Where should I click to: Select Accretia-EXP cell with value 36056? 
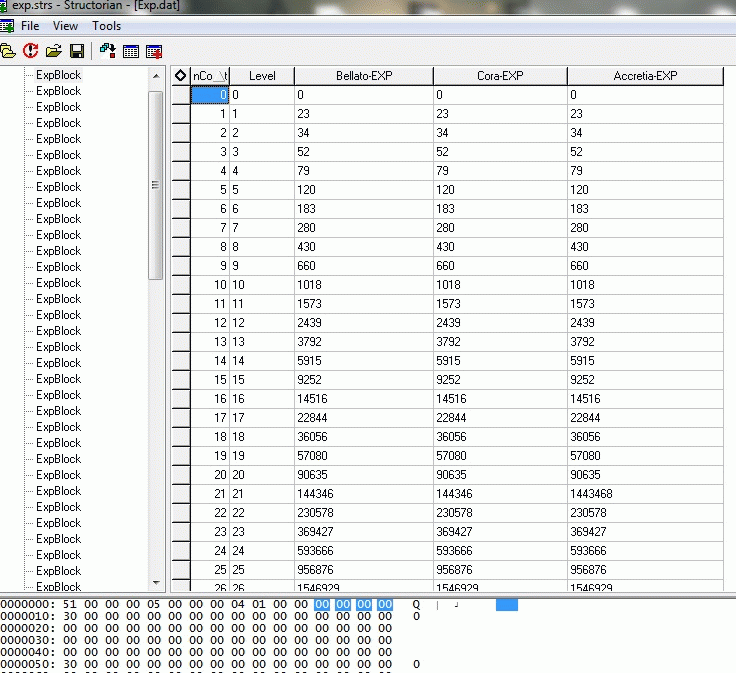pyautogui.click(x=645, y=437)
